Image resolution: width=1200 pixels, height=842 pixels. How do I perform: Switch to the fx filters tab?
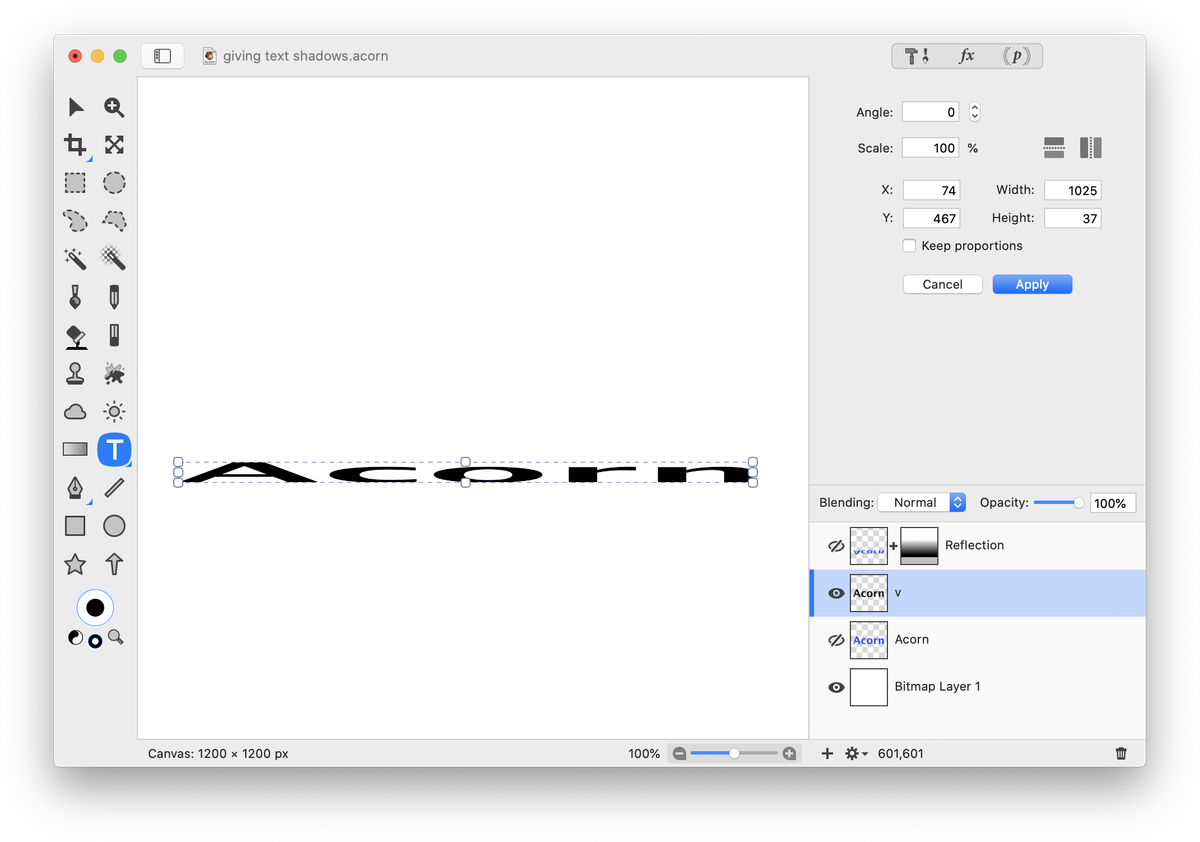(967, 56)
